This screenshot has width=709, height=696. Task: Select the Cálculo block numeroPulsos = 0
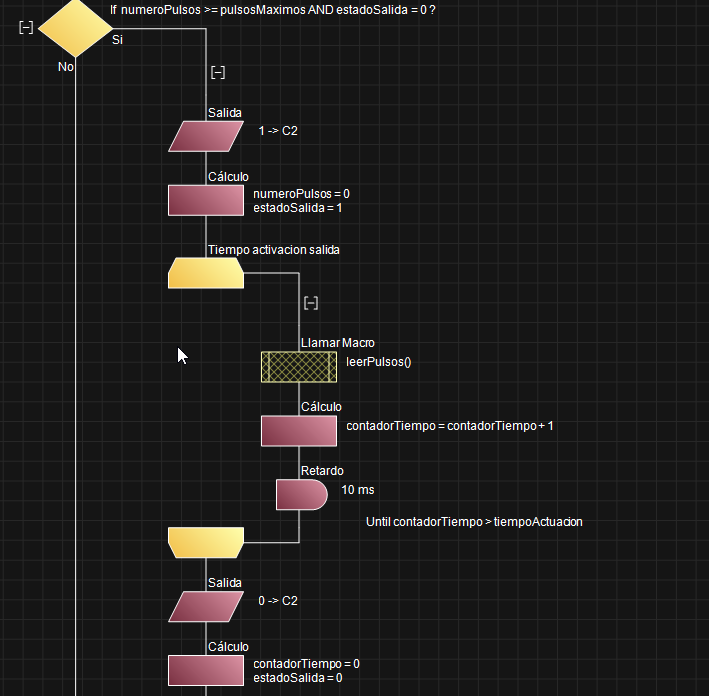click(x=206, y=200)
